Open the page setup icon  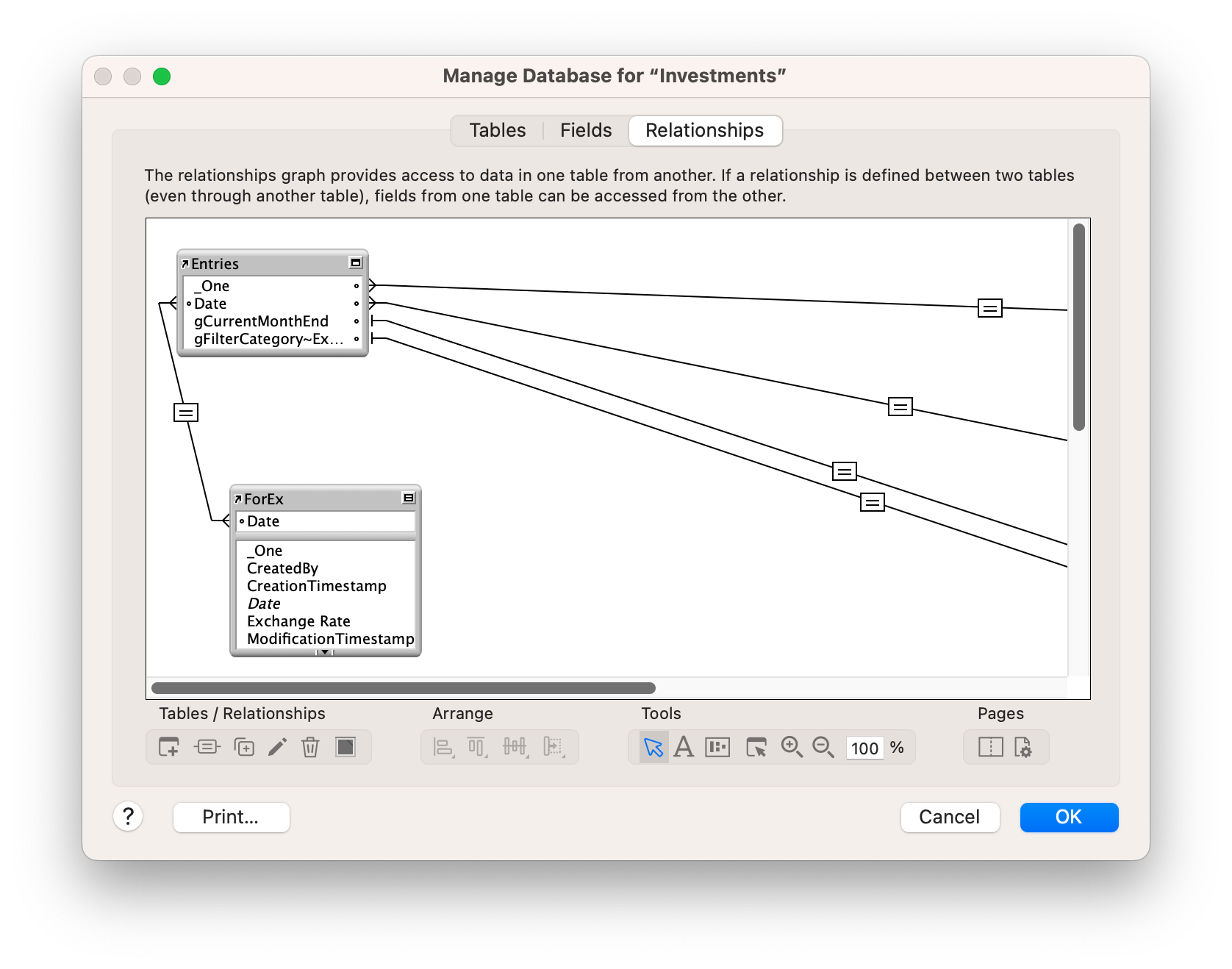click(x=1023, y=747)
